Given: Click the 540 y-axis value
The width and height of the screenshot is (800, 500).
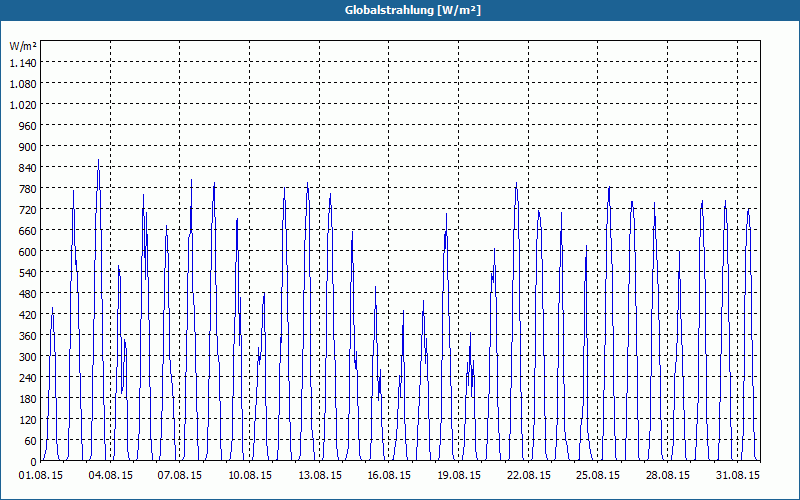Looking at the screenshot, I should (x=28, y=272).
